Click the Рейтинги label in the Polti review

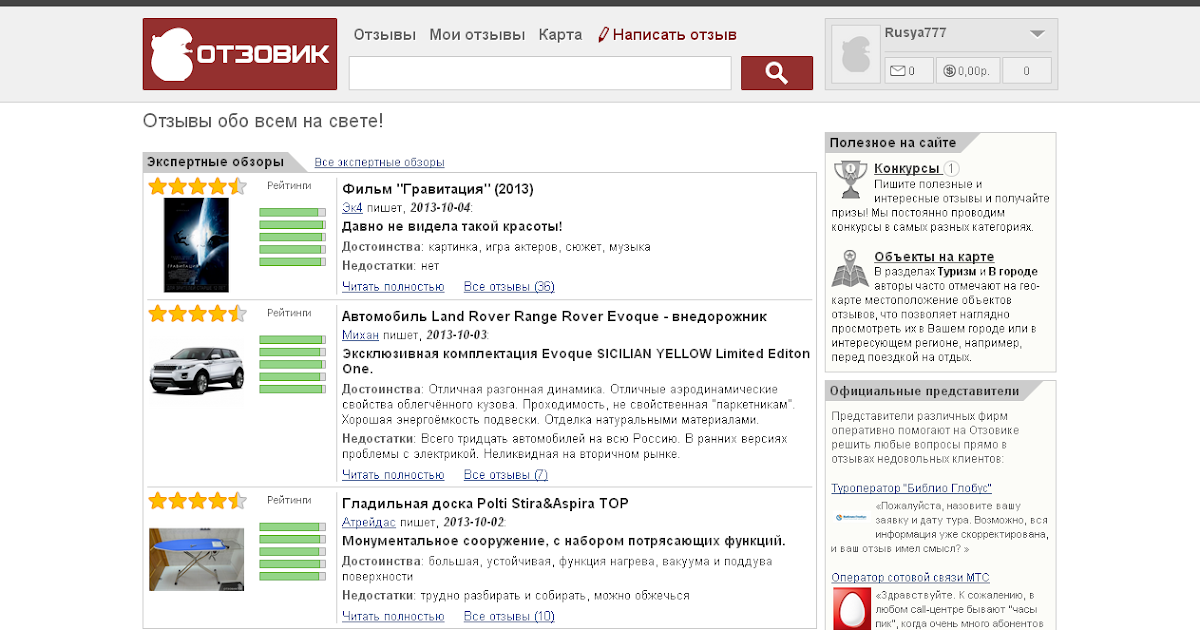pyautogui.click(x=289, y=499)
